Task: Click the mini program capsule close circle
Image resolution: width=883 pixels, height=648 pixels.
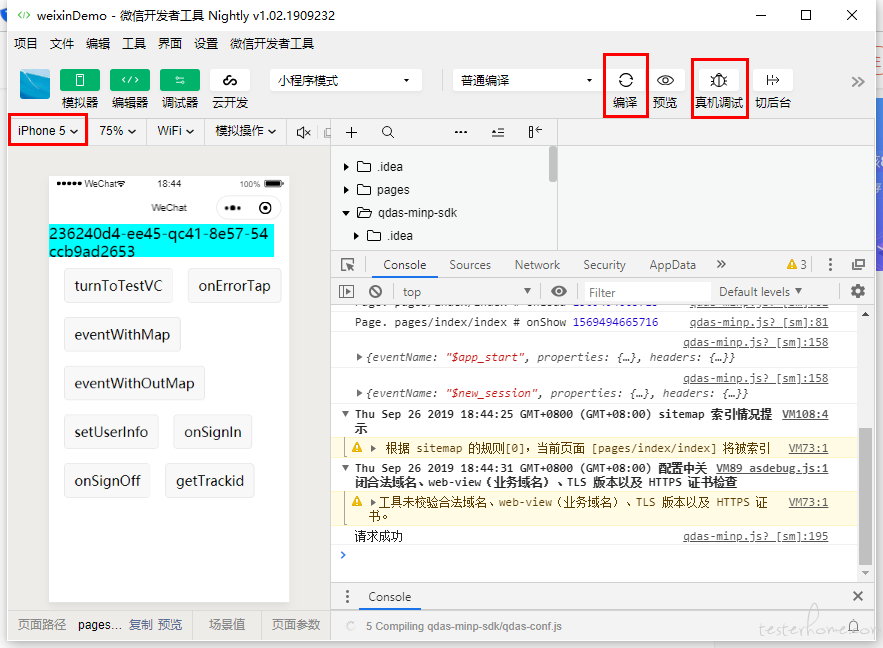Action: (x=265, y=208)
